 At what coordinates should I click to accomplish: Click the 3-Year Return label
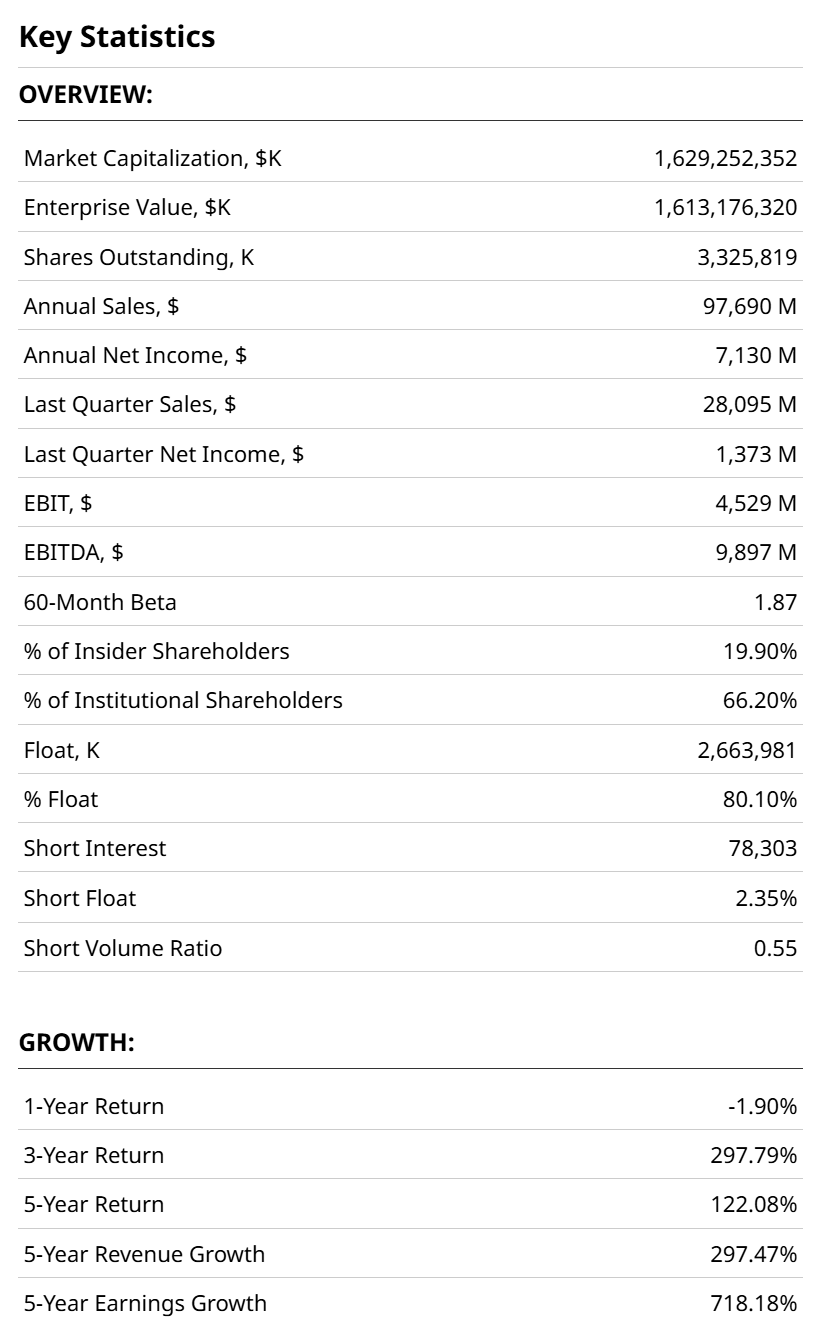94,1155
